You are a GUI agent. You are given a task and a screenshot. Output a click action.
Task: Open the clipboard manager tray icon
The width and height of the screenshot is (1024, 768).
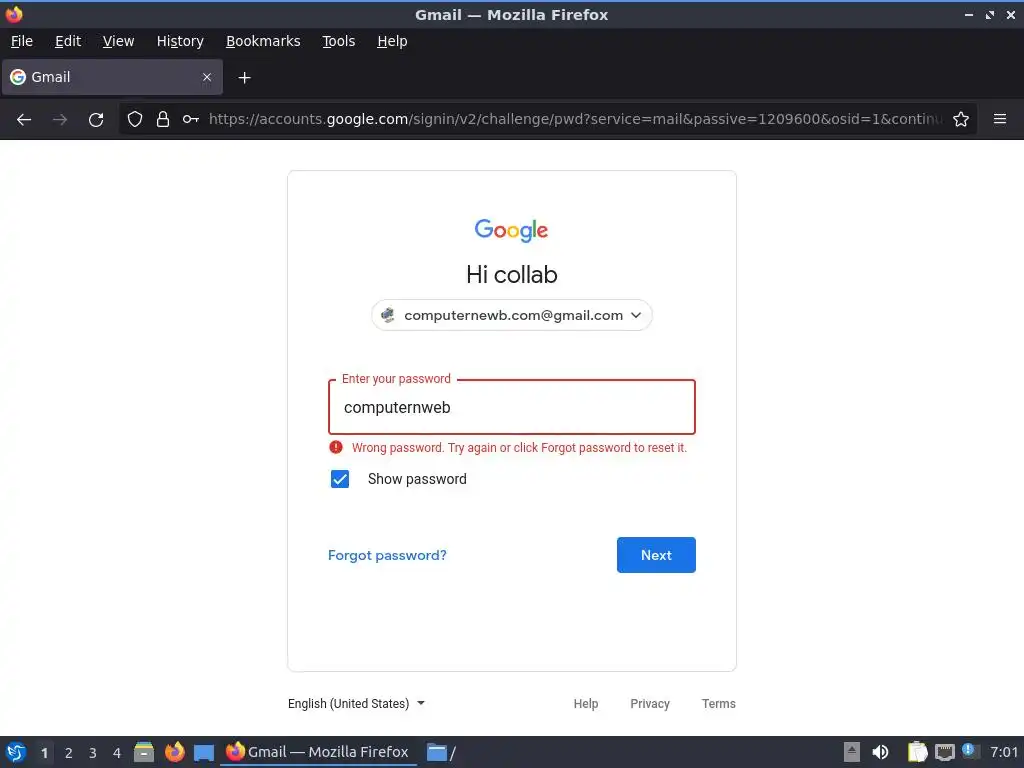918,752
